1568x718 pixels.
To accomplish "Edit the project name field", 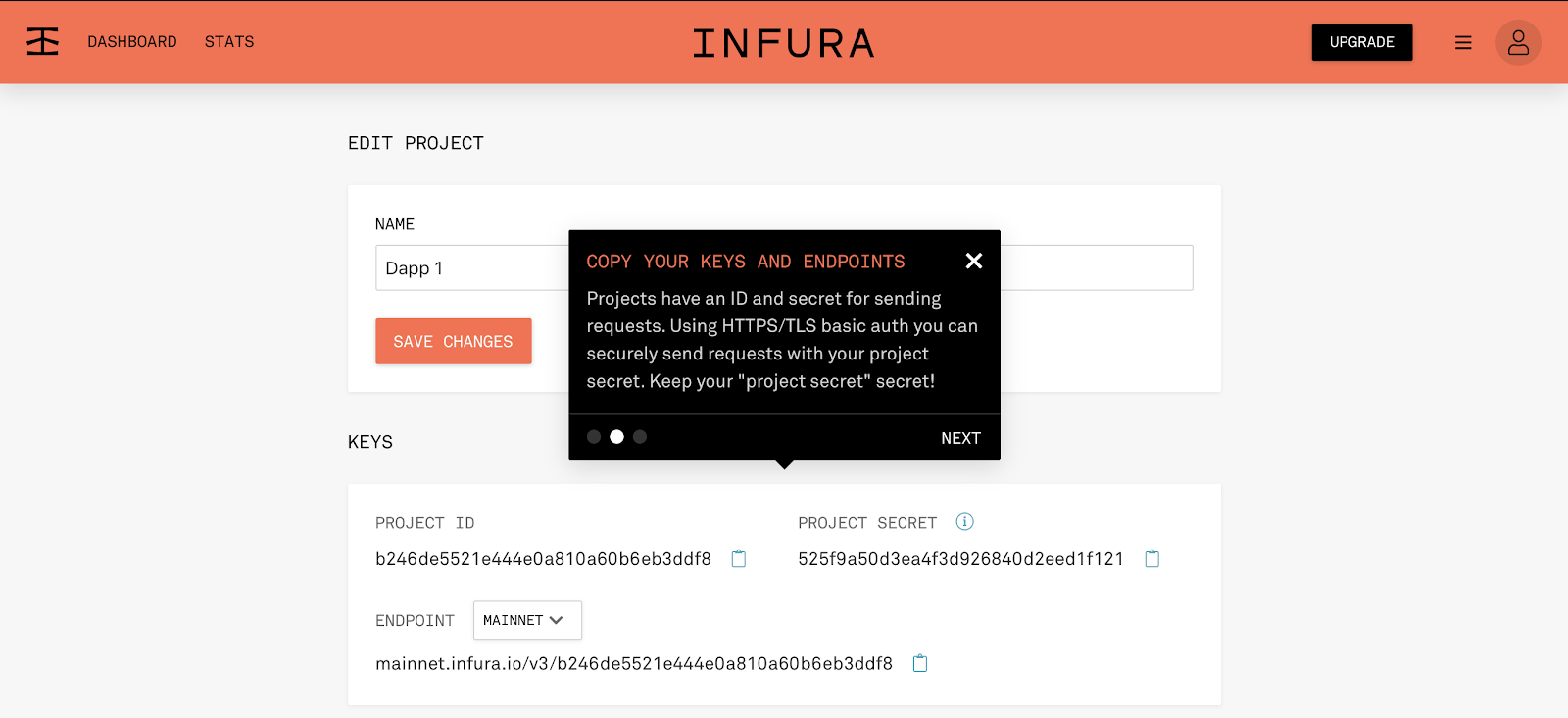I will (784, 267).
